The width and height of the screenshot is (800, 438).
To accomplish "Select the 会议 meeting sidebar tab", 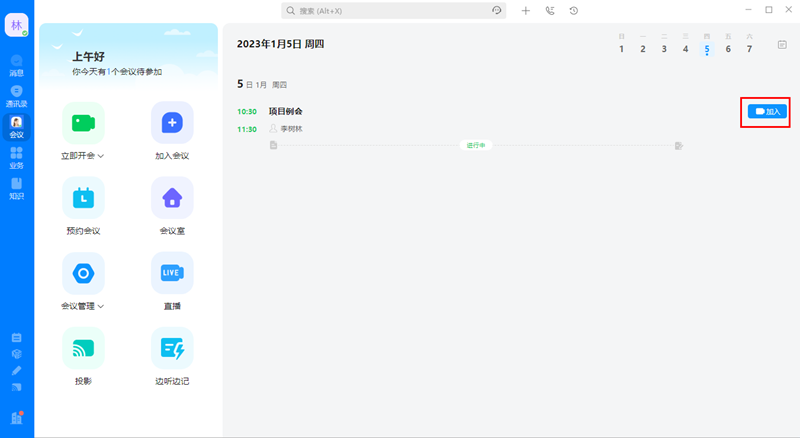I will coord(16,127).
